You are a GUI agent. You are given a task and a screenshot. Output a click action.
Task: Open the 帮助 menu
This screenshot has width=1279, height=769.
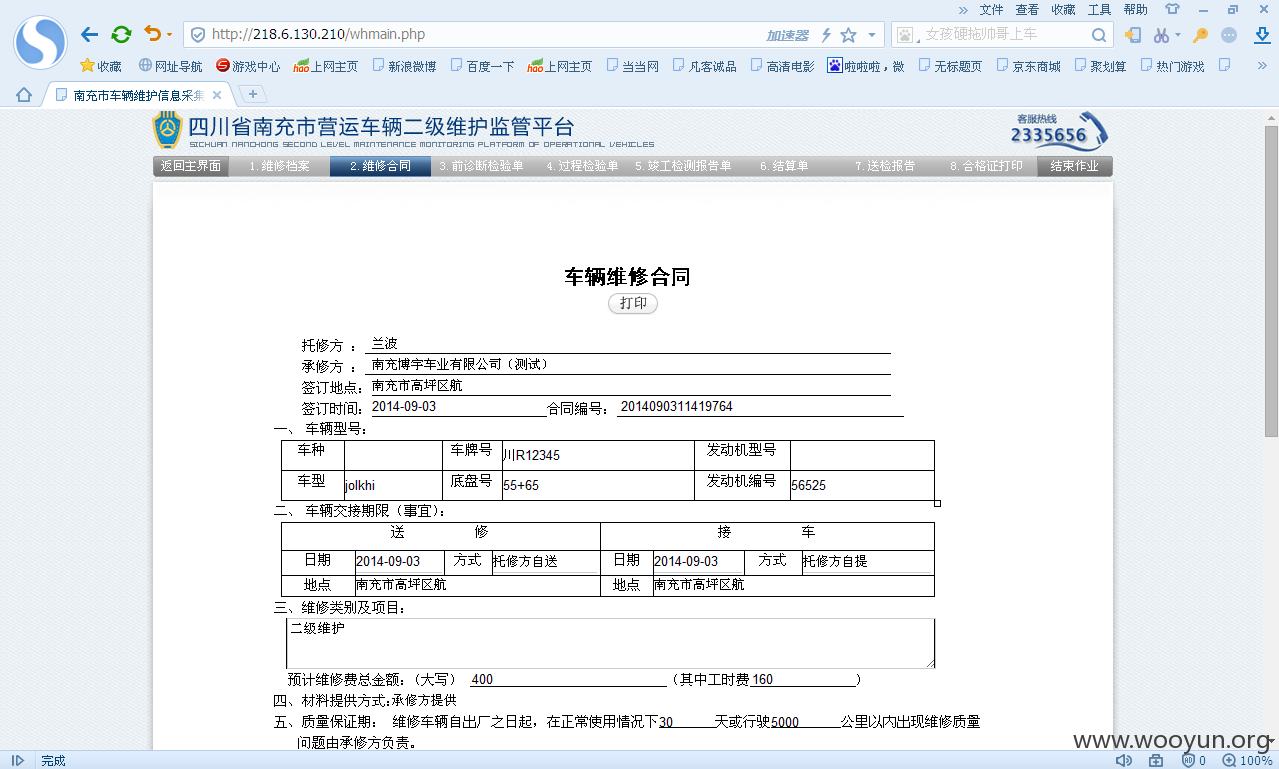coord(1135,9)
